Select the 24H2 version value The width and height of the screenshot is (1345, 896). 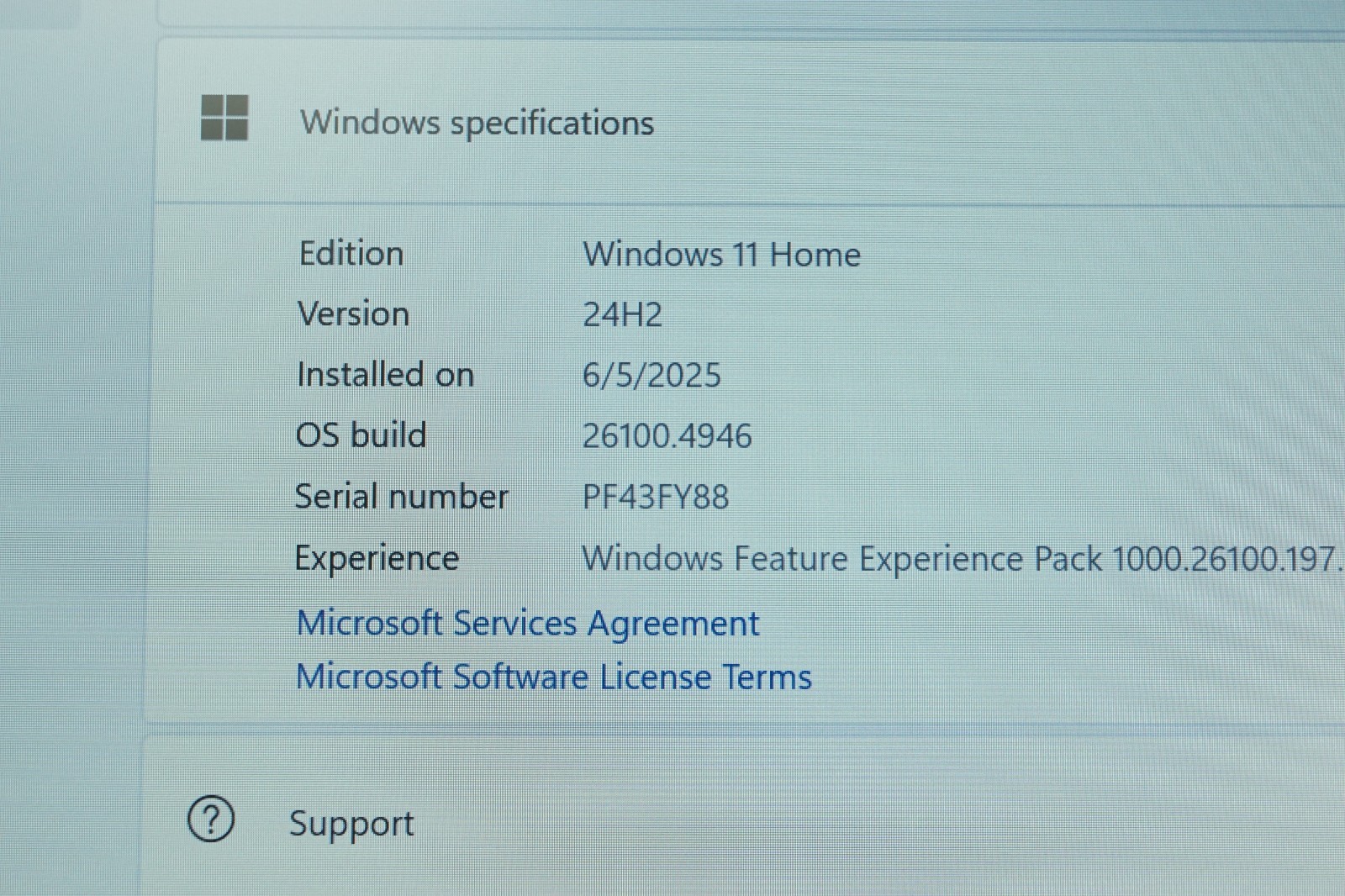point(623,314)
